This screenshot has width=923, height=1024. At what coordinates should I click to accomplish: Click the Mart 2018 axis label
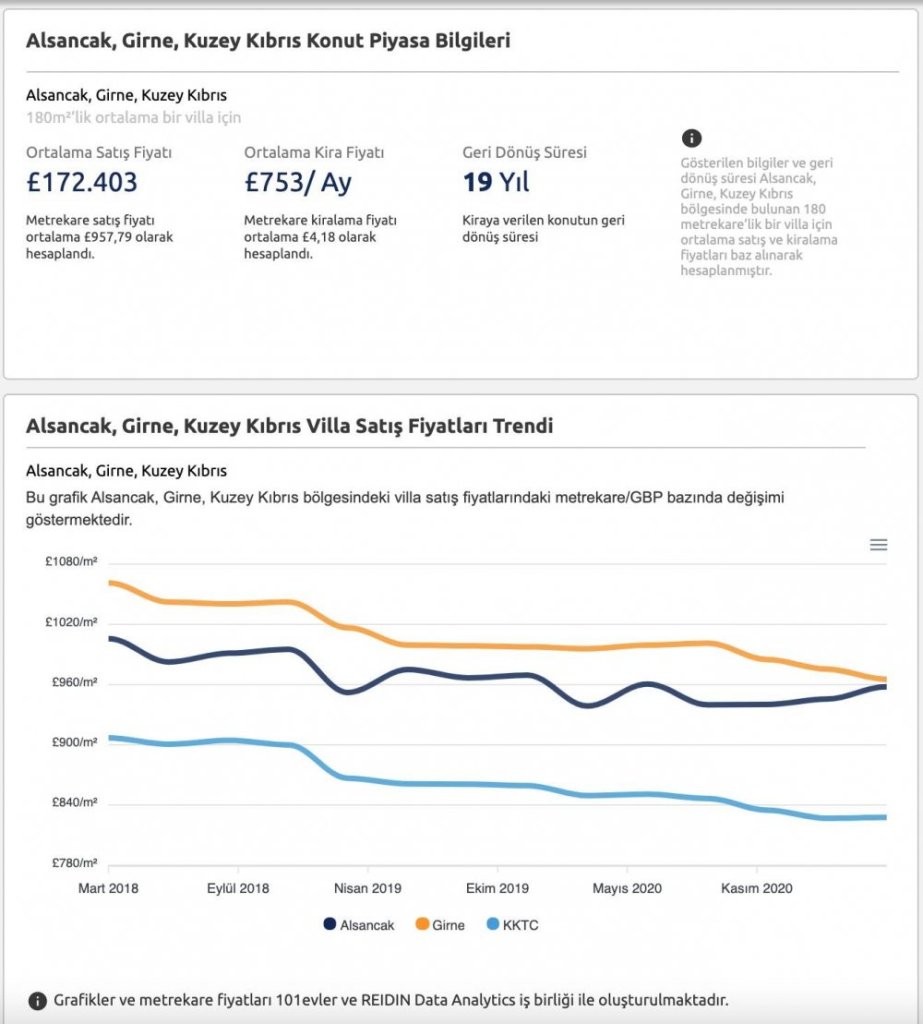click(108, 888)
